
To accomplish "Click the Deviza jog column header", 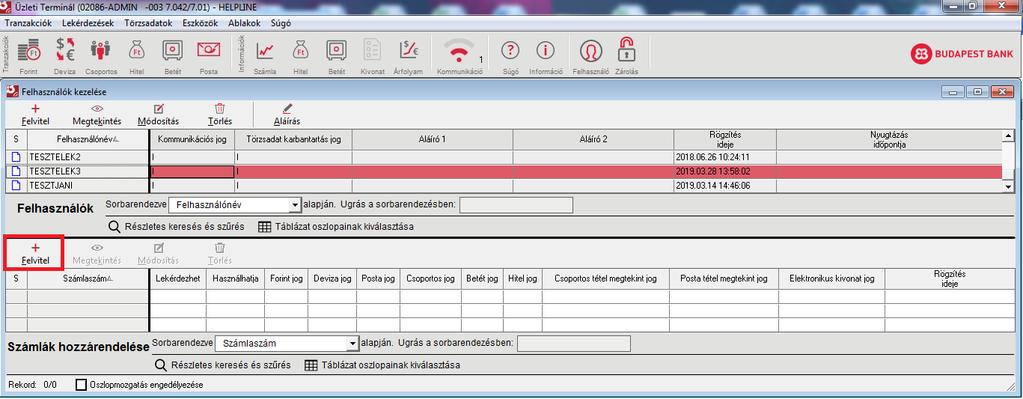I will pos(333,279).
